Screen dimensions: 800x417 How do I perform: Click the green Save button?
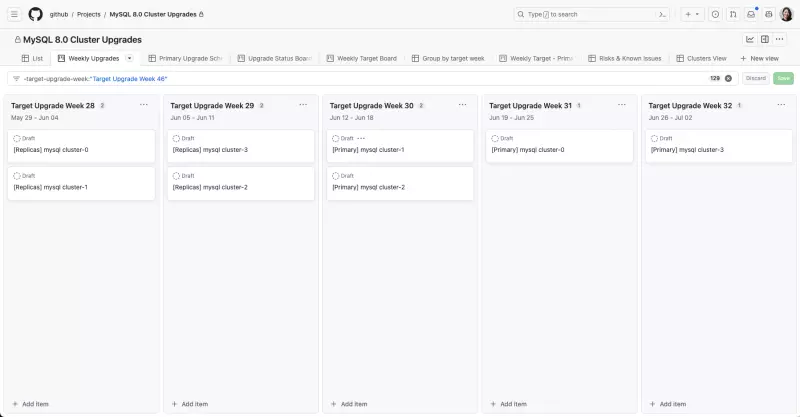click(x=783, y=78)
